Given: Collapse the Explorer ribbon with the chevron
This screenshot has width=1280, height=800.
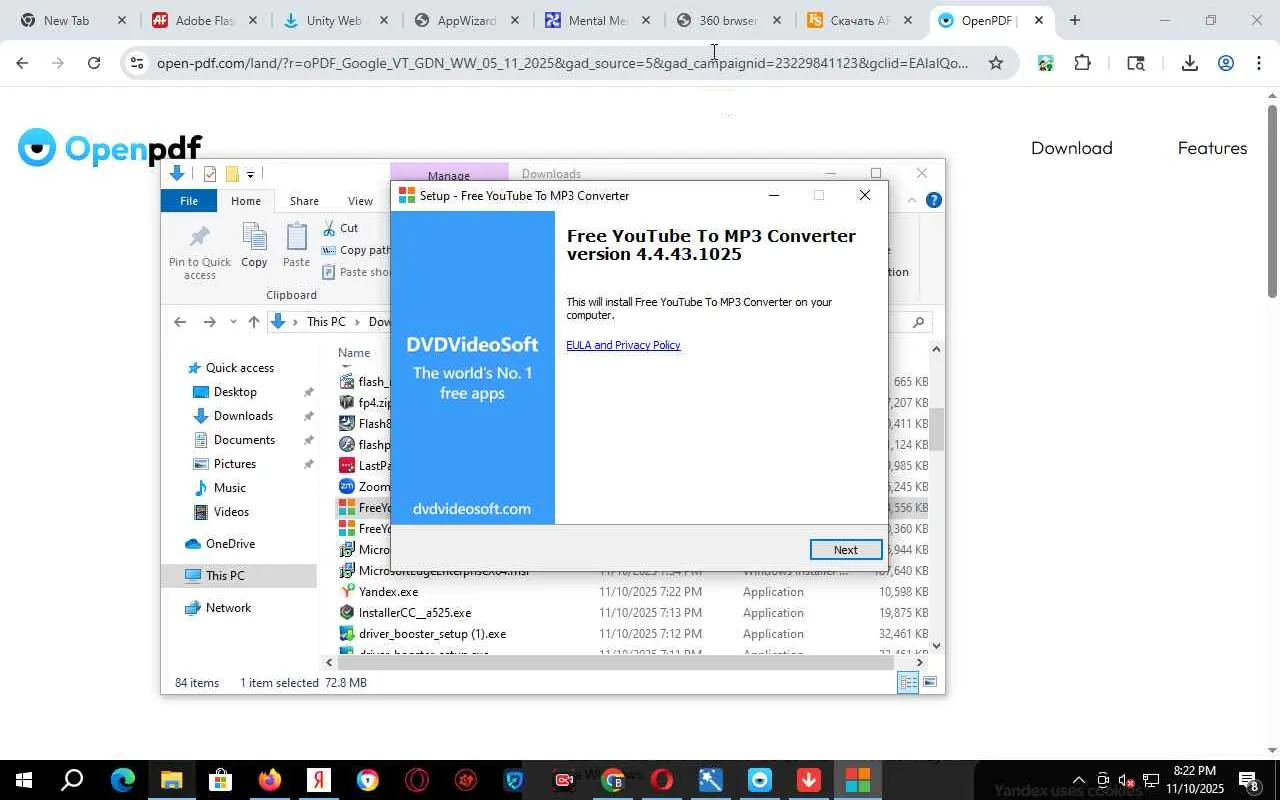Looking at the screenshot, I should (x=911, y=200).
